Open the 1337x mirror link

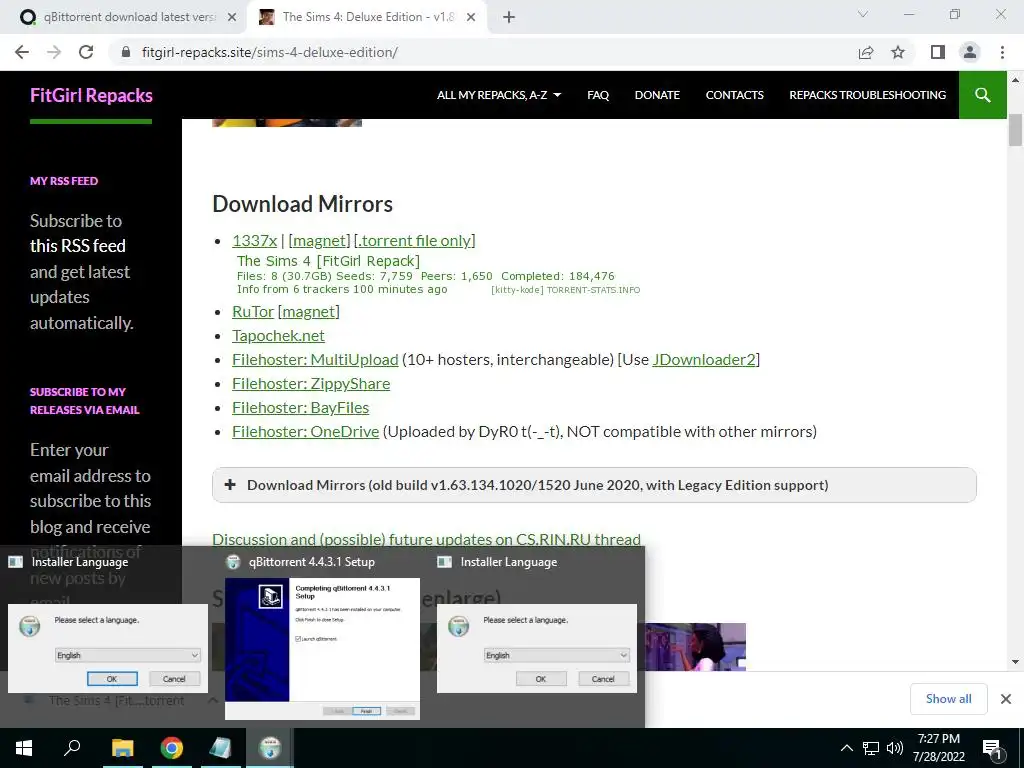coord(255,240)
